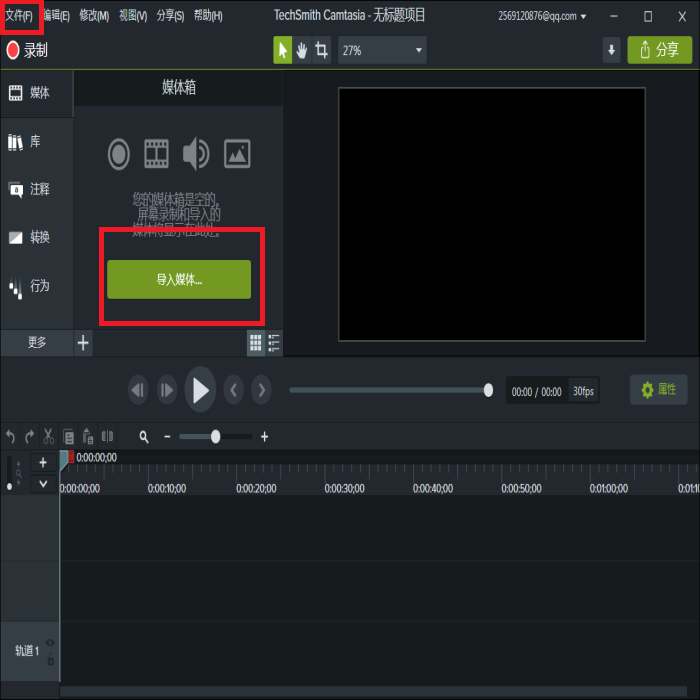The width and height of the screenshot is (700, 700).
Task: Zoom out timeline with minus button
Action: [x=167, y=437]
